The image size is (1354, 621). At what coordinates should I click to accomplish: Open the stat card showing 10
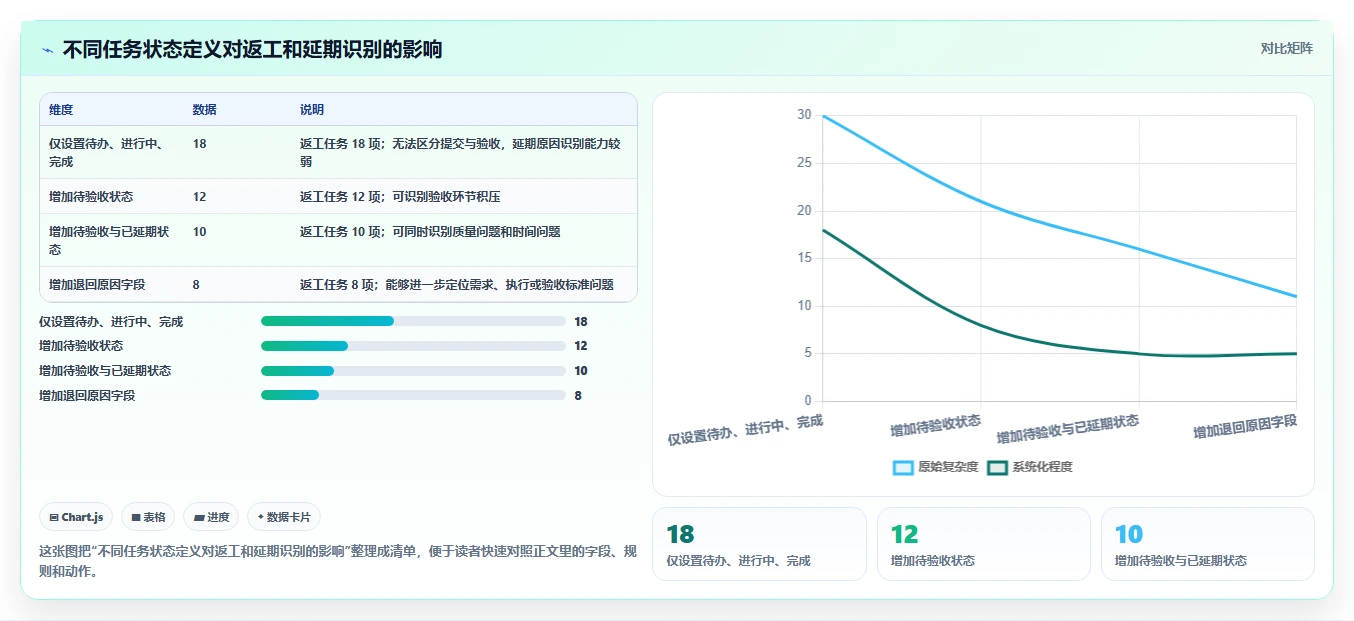1207,544
